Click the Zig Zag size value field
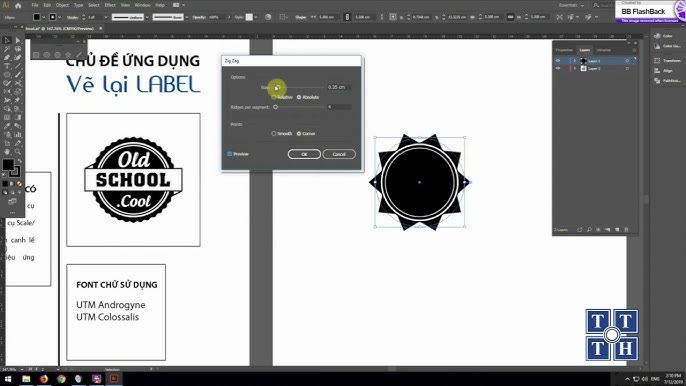 339,87
